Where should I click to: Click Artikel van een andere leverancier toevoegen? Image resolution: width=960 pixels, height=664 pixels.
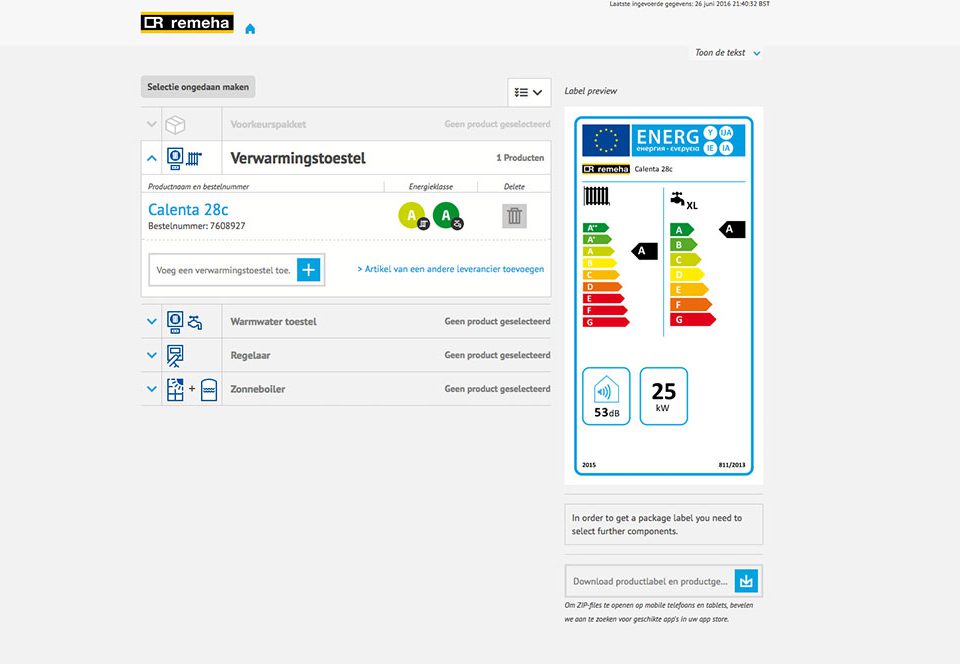pos(451,269)
